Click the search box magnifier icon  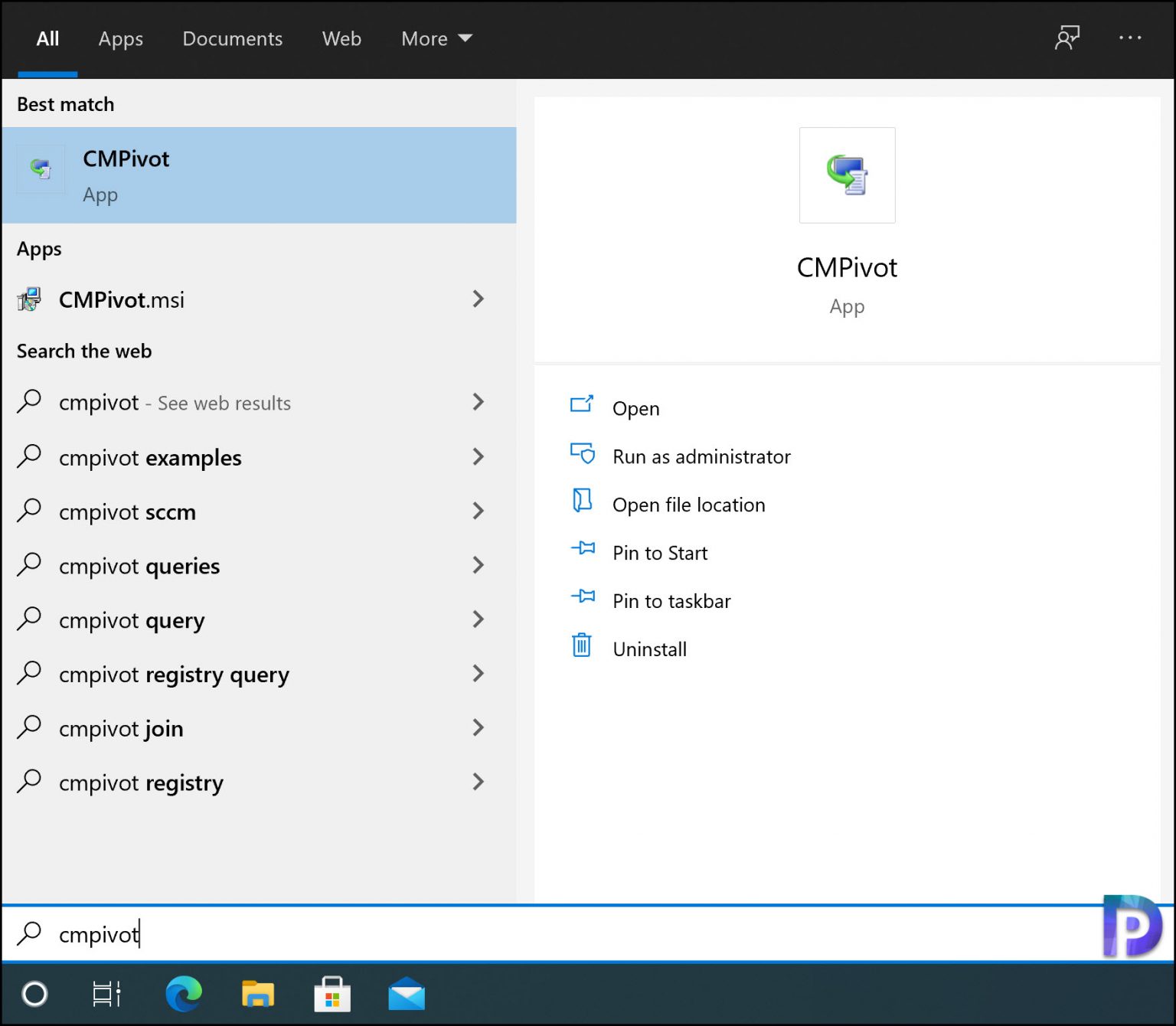click(x=29, y=933)
